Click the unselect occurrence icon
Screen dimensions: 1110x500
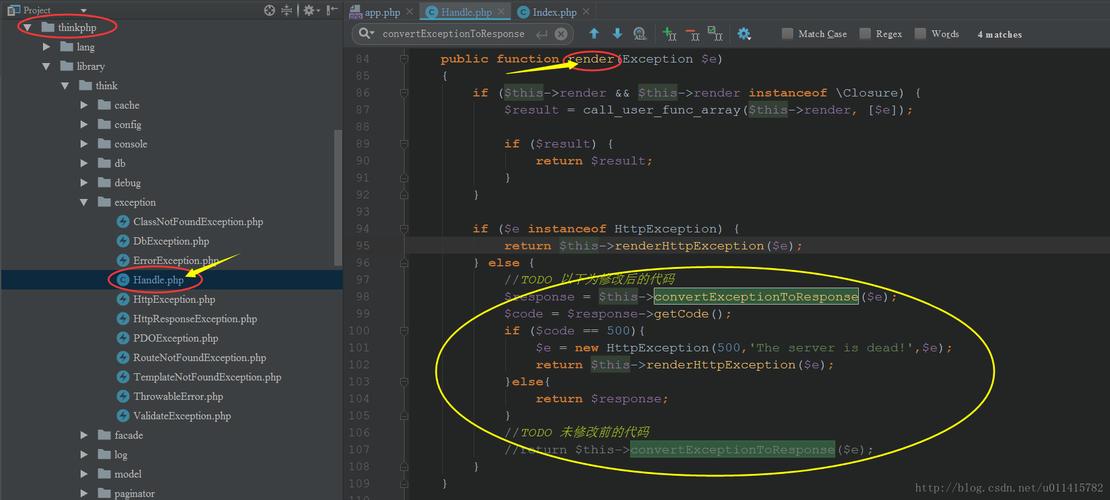coord(692,33)
